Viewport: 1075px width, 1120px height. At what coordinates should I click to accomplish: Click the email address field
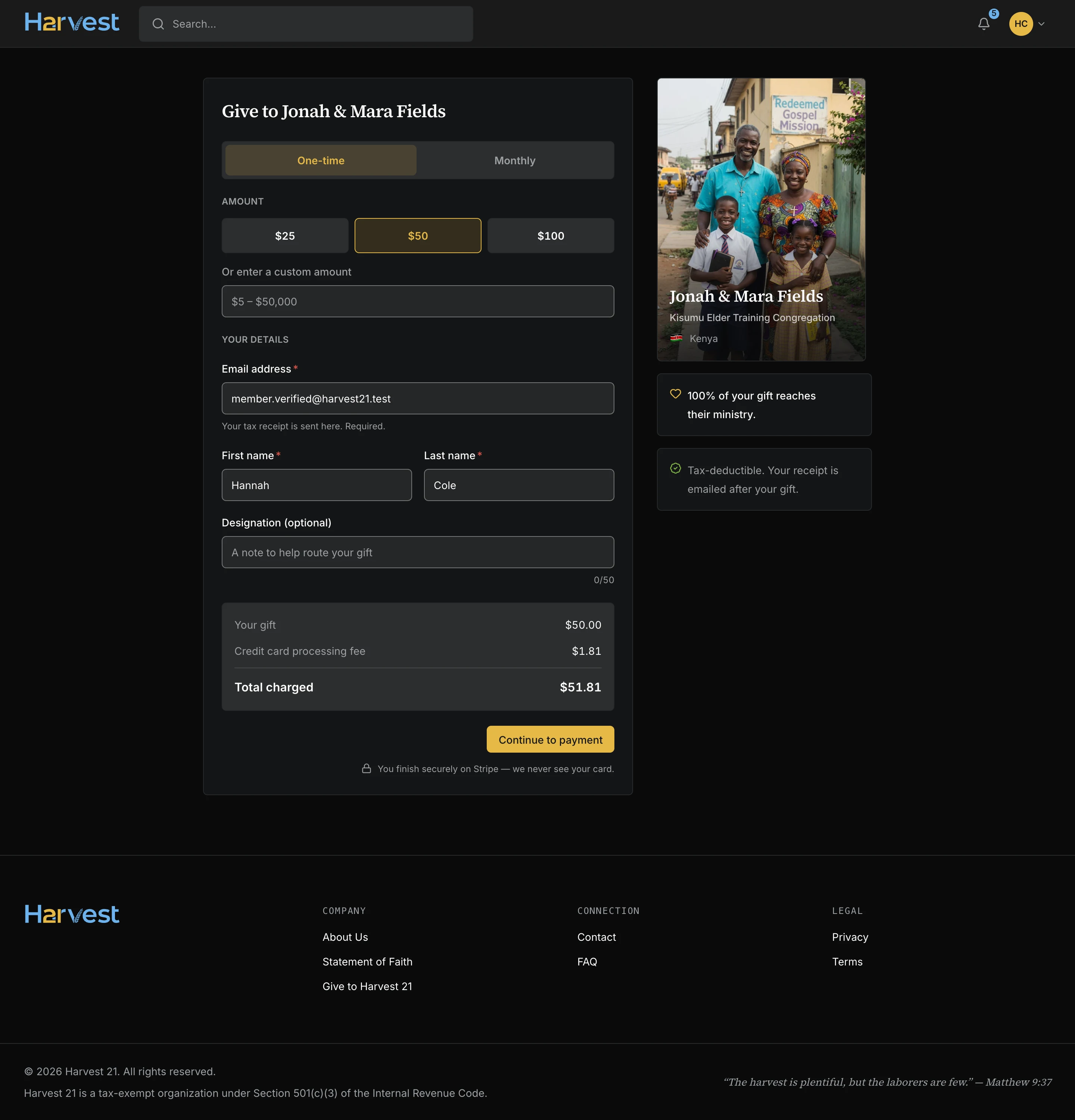(x=418, y=399)
